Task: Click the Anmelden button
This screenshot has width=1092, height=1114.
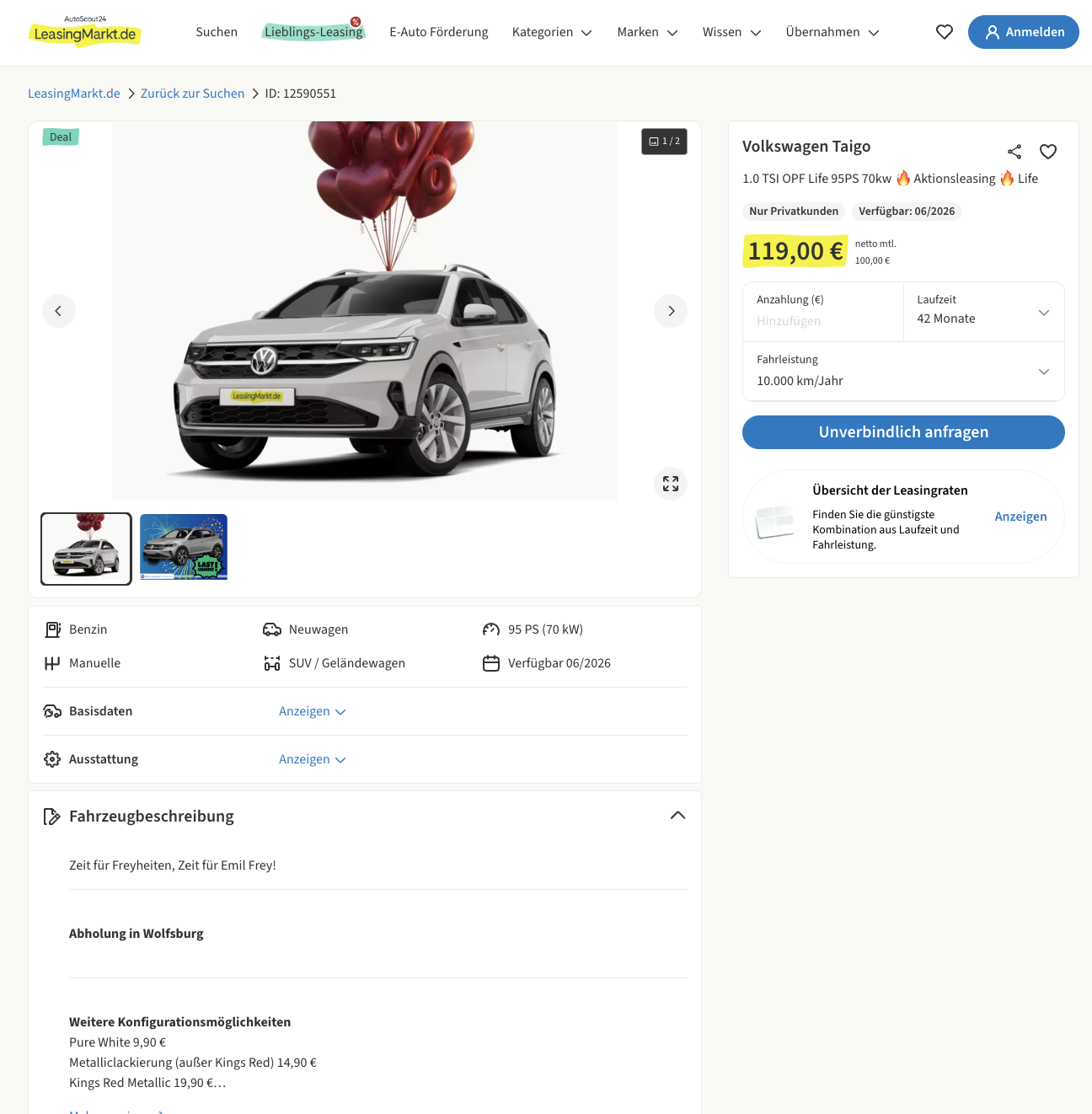Action: point(1023,32)
